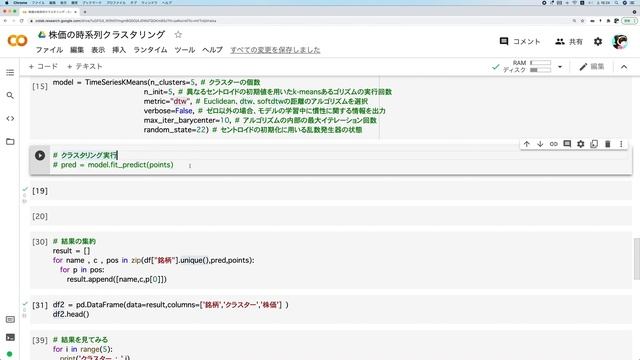This screenshot has width=640, height=360.
Task: Click the line pred = model.fit_predict(points)
Action: tap(113, 165)
